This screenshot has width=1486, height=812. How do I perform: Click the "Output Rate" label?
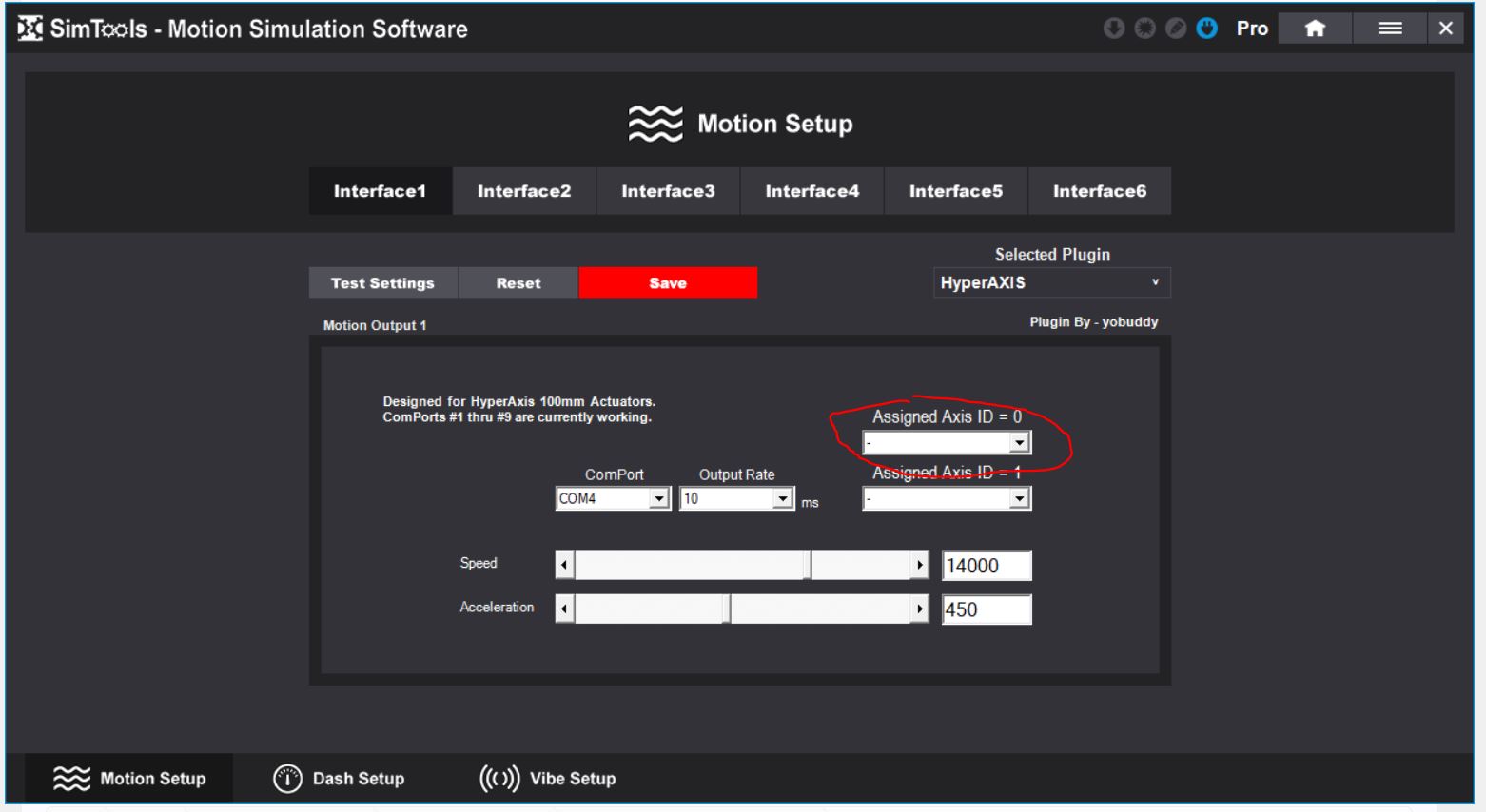[x=736, y=474]
